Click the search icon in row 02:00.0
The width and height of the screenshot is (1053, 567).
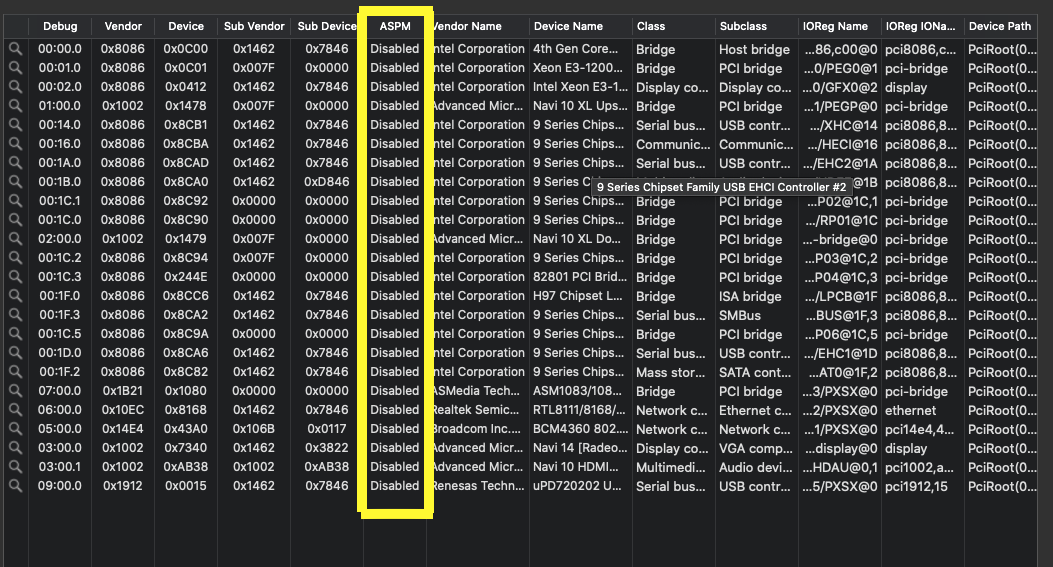coord(15,239)
